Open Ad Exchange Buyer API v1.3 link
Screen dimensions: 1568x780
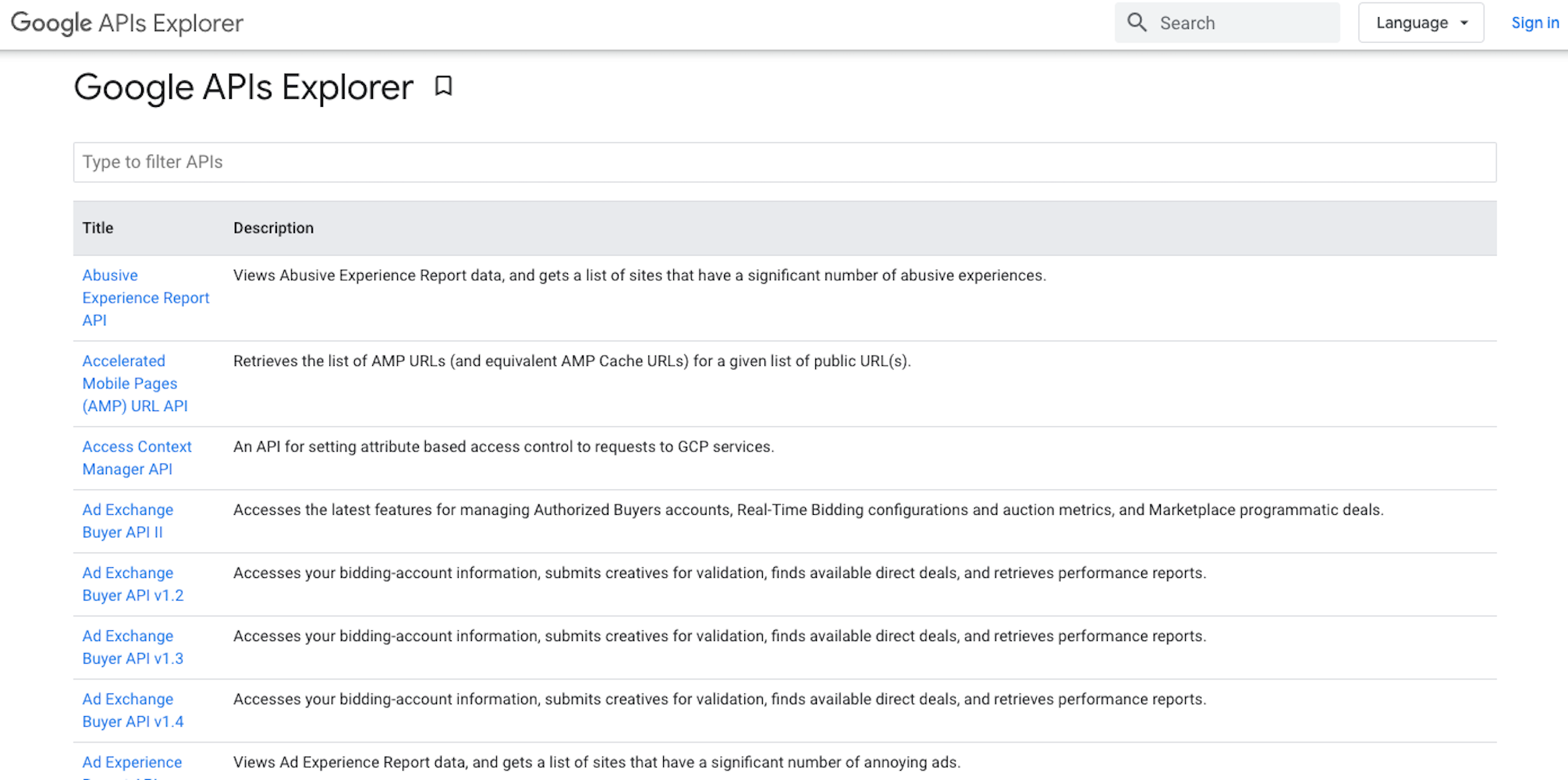(133, 647)
